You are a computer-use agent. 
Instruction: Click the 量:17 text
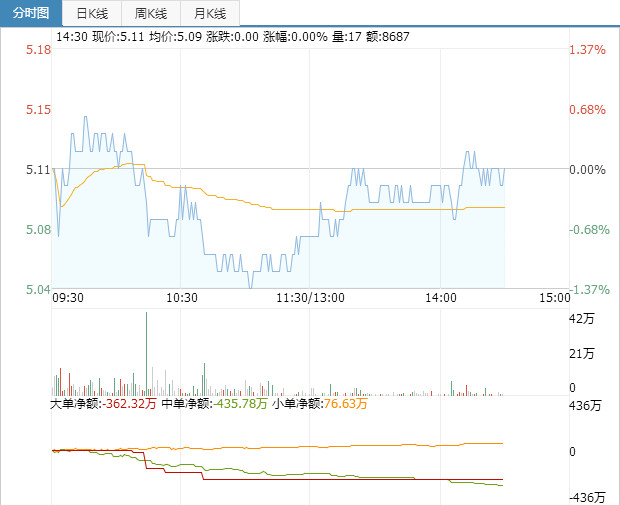(x=347, y=37)
